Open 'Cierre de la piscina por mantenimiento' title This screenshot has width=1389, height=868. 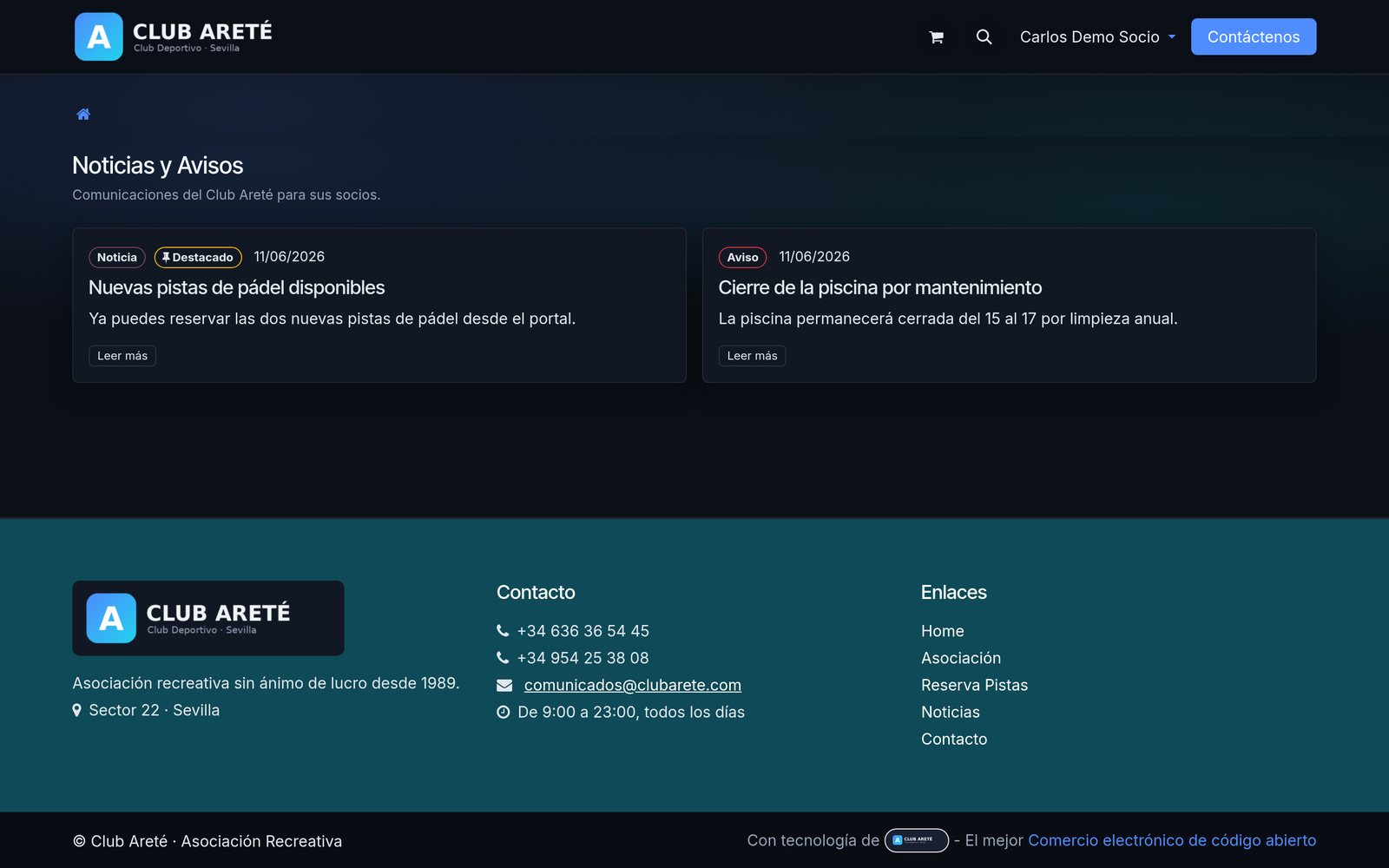point(880,287)
